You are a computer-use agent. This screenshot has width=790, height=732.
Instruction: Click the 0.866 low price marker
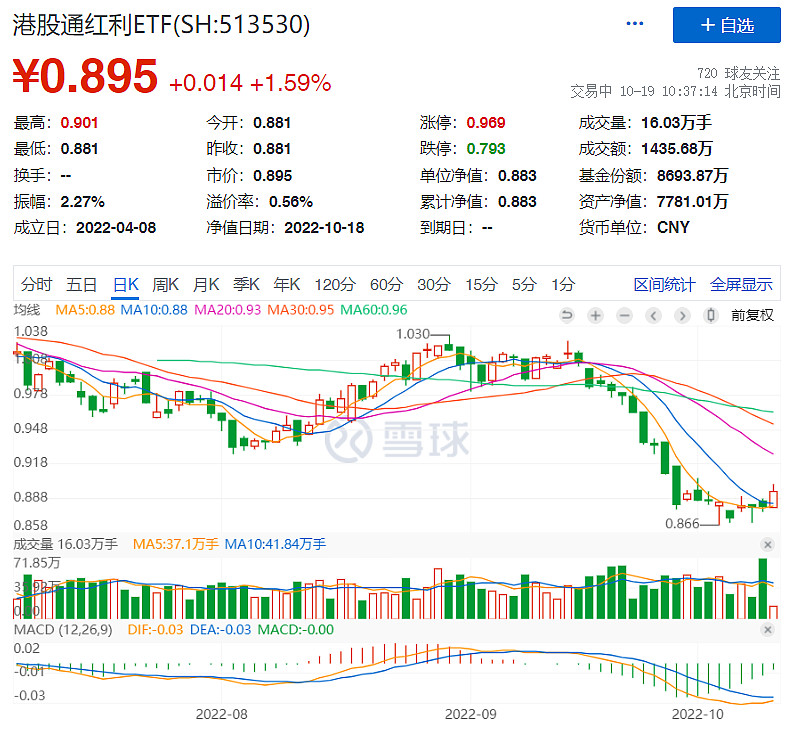[x=682, y=524]
